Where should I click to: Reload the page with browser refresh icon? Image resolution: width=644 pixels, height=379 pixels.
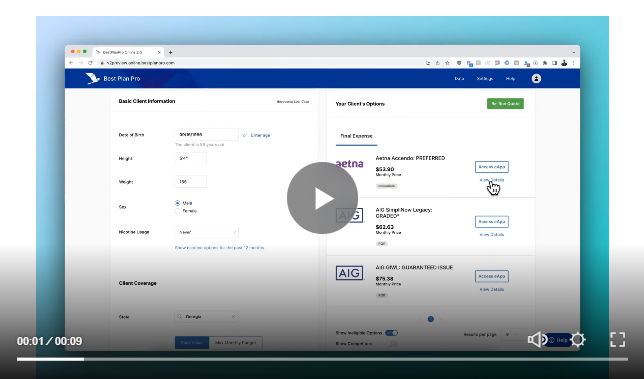pos(90,63)
